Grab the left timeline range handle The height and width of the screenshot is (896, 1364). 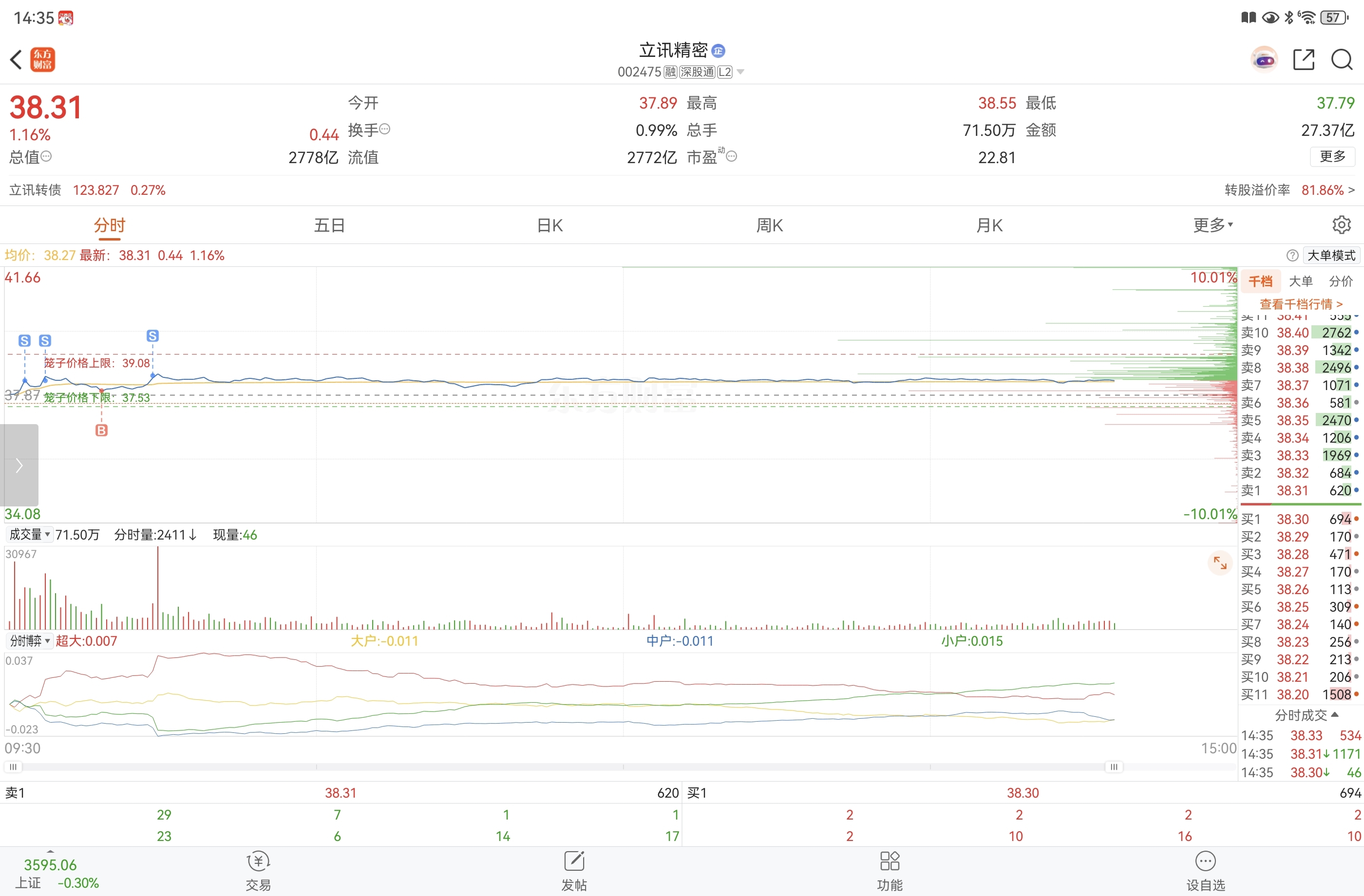coord(13,766)
